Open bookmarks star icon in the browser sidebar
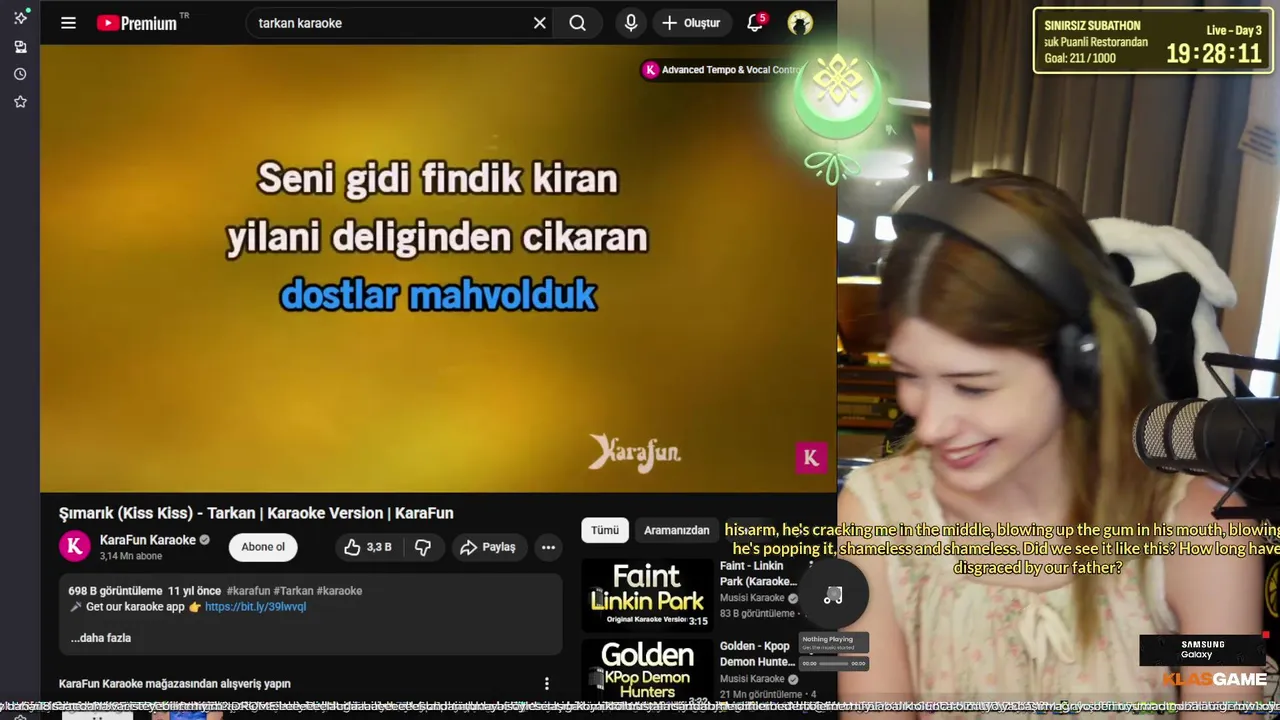This screenshot has height=720, width=1280. pos(20,101)
